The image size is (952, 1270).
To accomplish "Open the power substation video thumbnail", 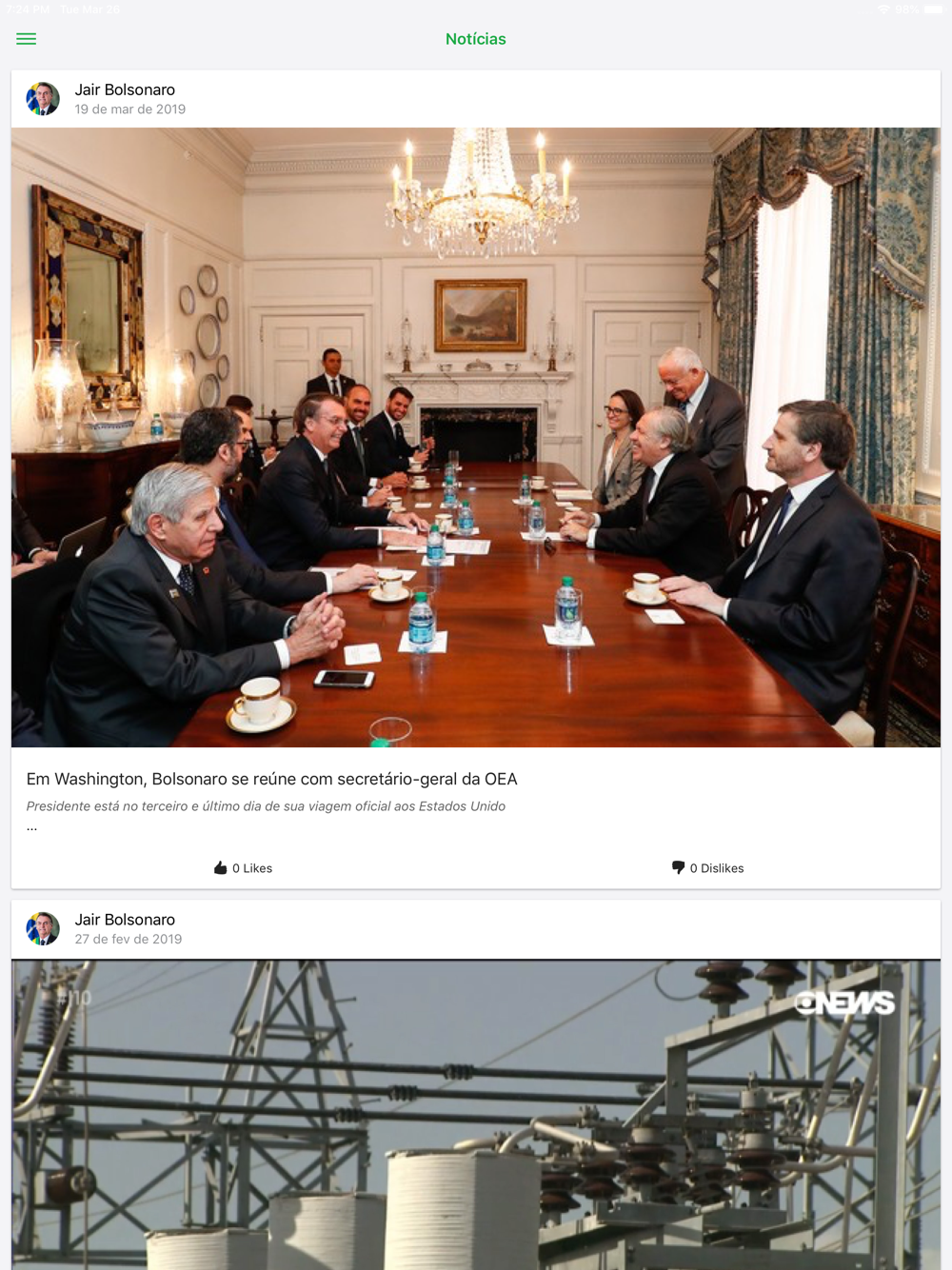I will coord(476,1115).
